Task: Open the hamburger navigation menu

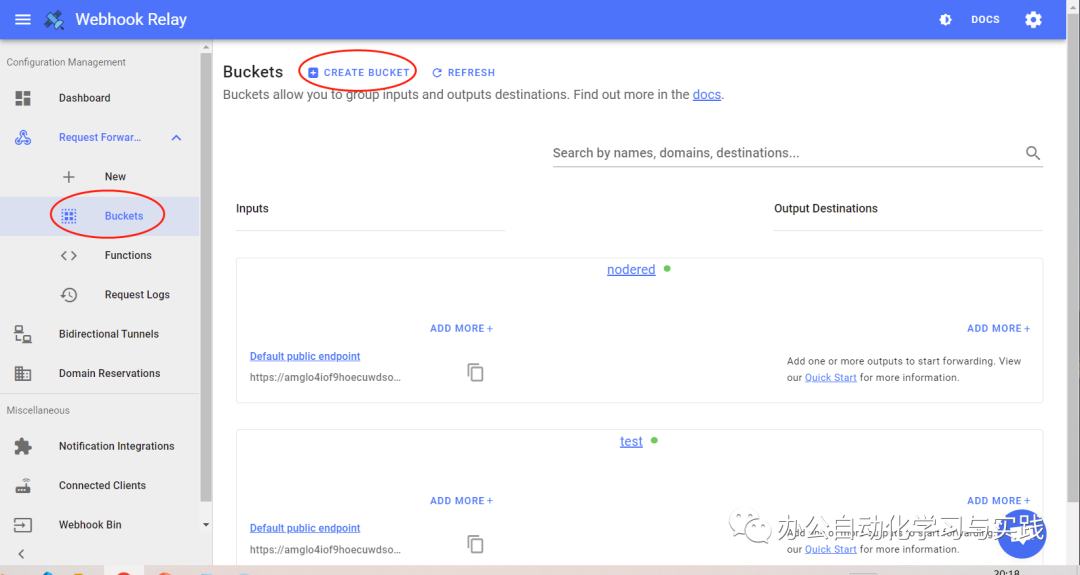Action: tap(23, 19)
